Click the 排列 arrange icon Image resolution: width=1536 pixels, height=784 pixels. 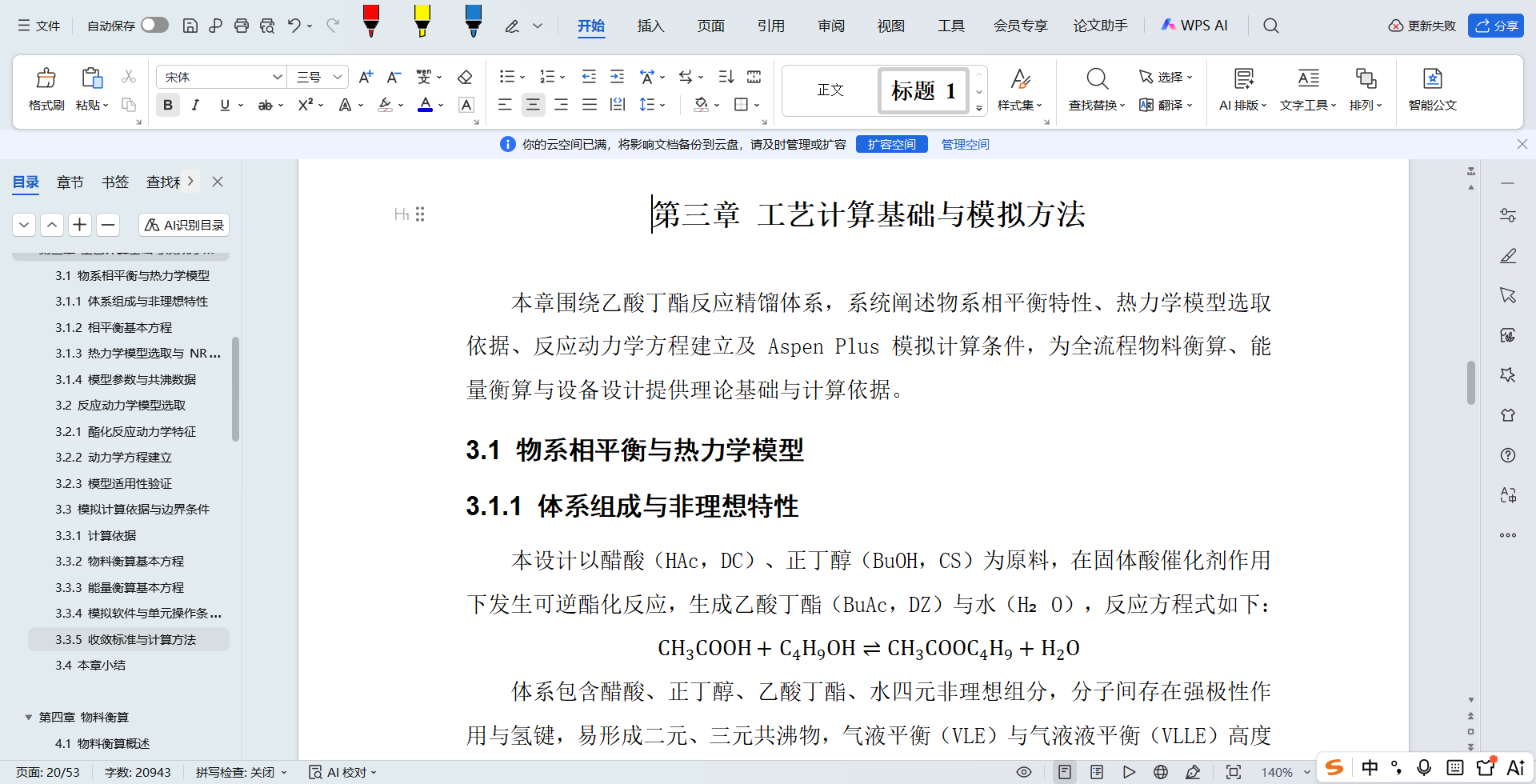[1366, 78]
